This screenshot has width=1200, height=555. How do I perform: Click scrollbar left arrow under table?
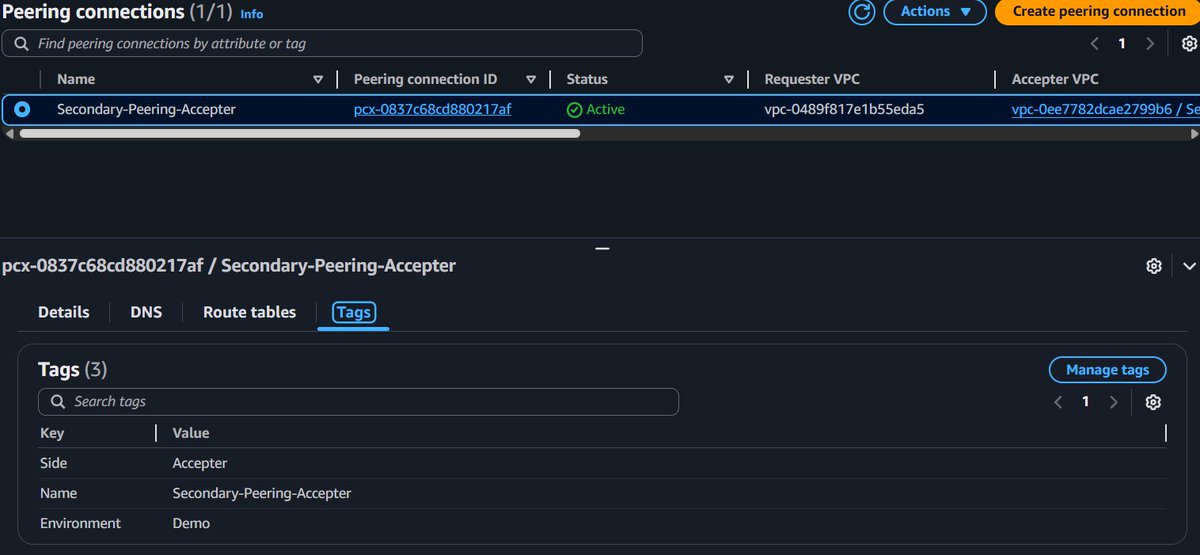(9, 132)
